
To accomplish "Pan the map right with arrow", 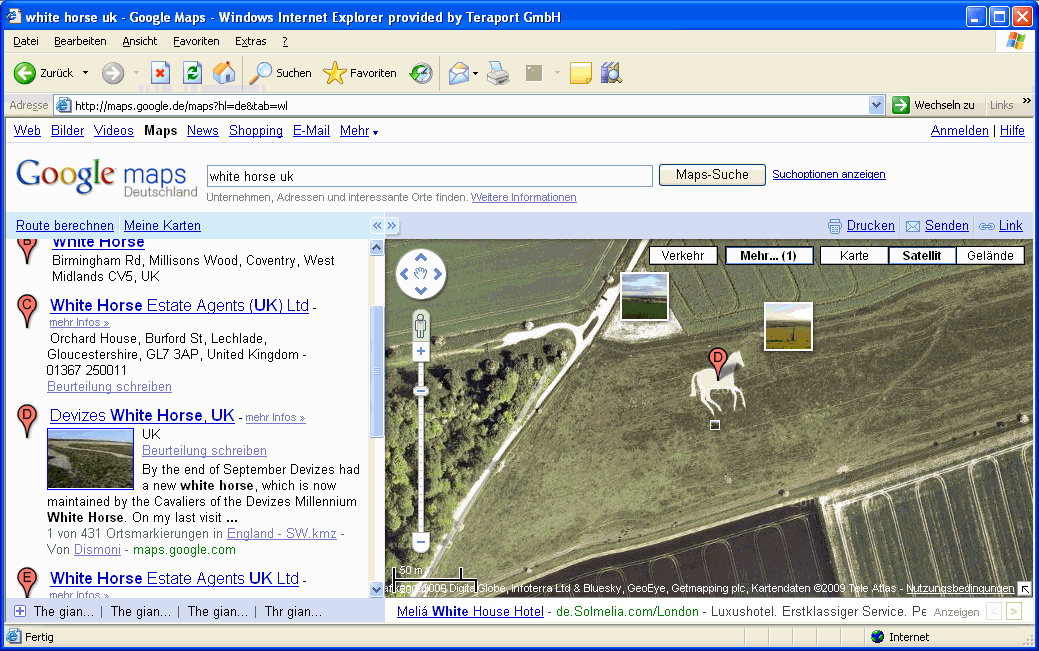I will pyautogui.click(x=438, y=274).
